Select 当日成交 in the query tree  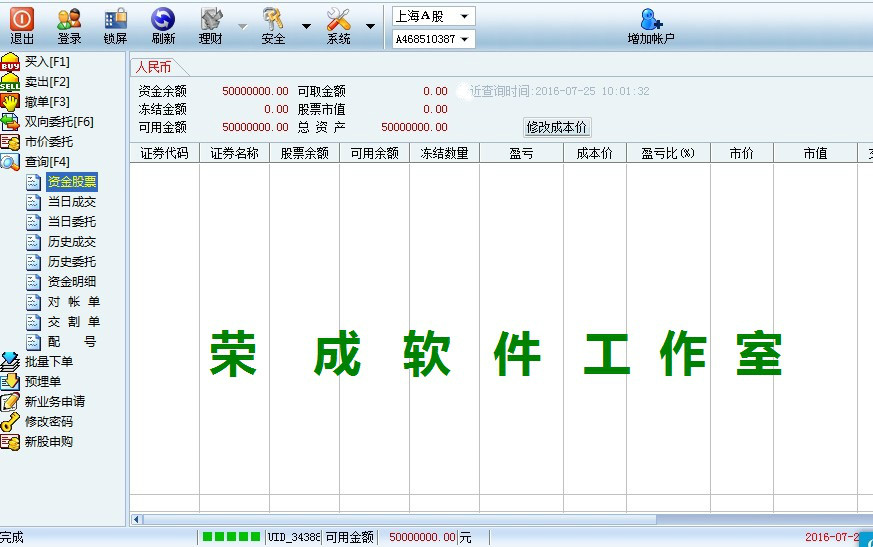click(72, 202)
